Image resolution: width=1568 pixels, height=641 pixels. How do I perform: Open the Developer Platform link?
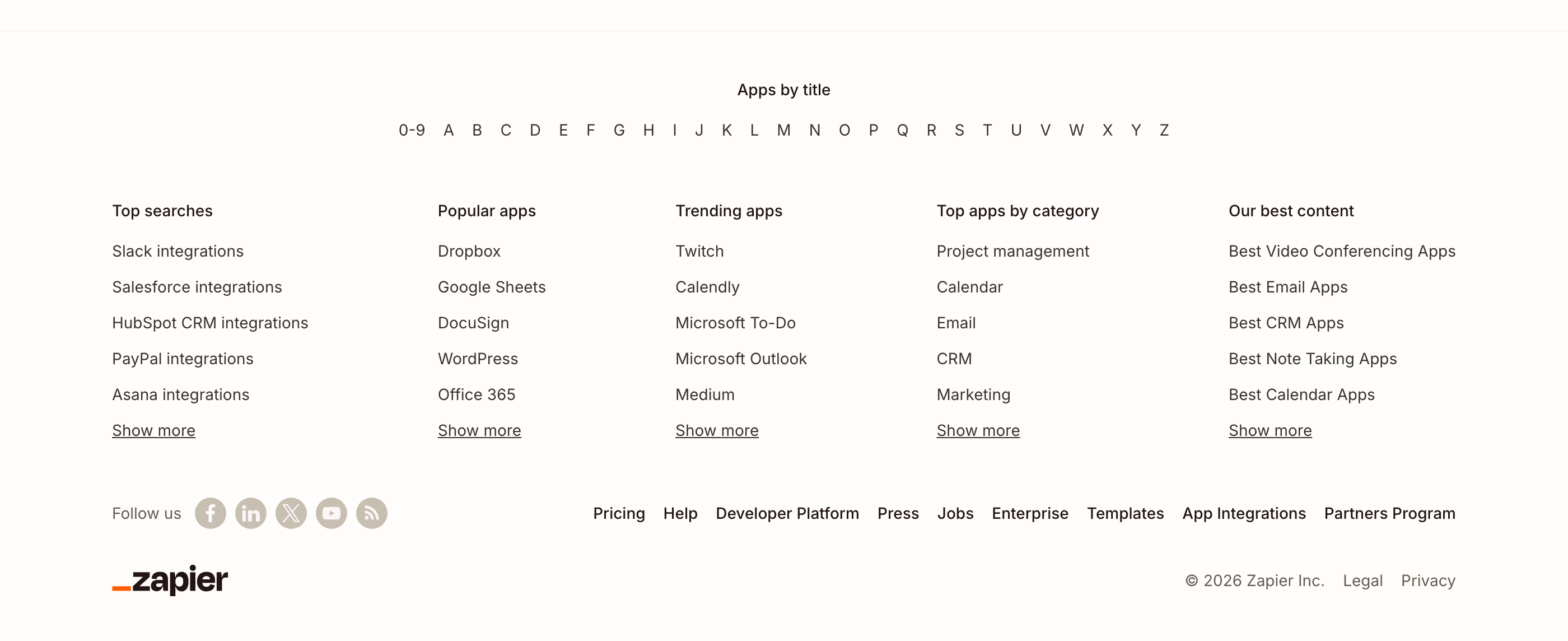click(x=787, y=513)
